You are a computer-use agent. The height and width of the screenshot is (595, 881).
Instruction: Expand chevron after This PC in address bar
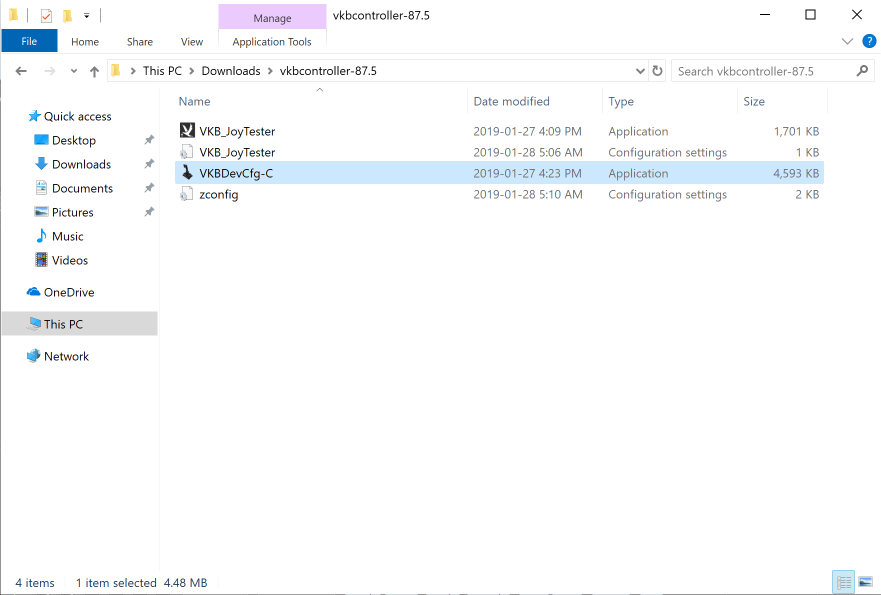pyautogui.click(x=192, y=71)
